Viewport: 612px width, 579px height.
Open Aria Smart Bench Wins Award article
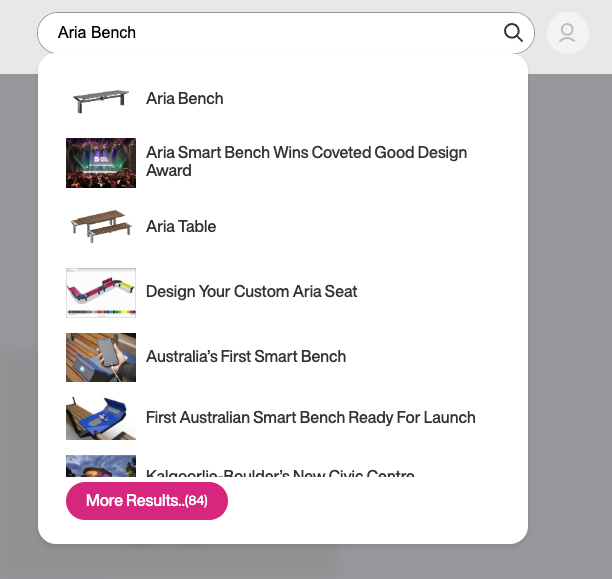pos(306,162)
